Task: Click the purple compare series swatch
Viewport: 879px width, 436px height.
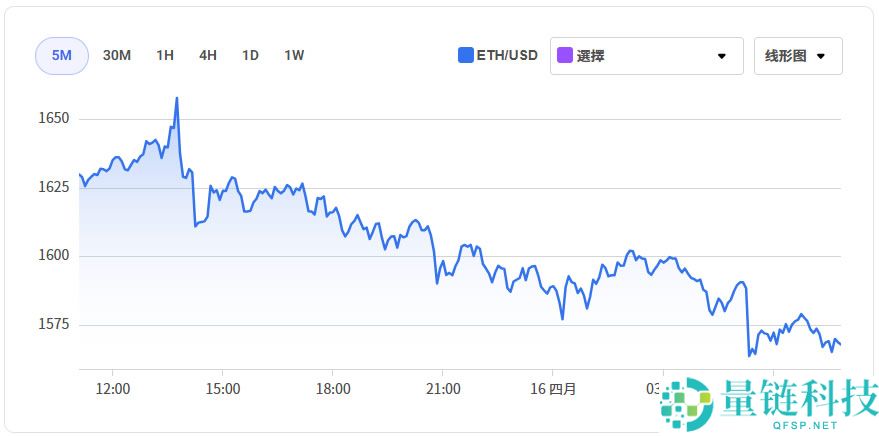Action: coord(565,56)
